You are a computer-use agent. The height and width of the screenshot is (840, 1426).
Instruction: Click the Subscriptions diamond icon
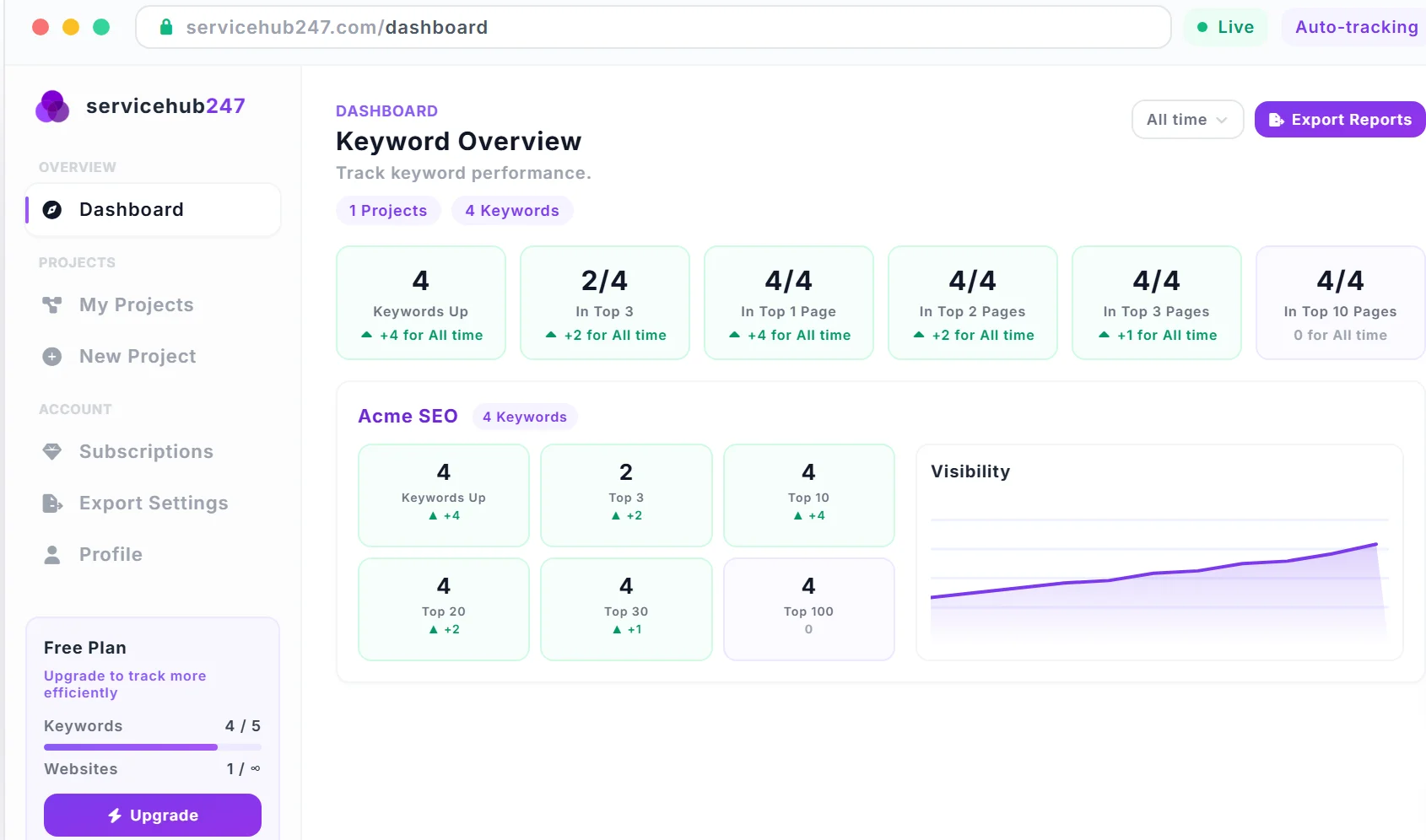click(52, 452)
